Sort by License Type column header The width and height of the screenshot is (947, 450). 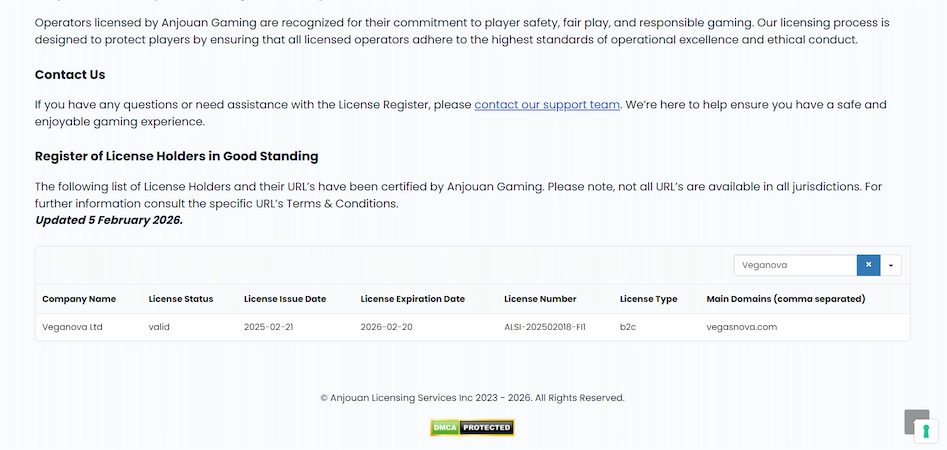click(x=648, y=299)
